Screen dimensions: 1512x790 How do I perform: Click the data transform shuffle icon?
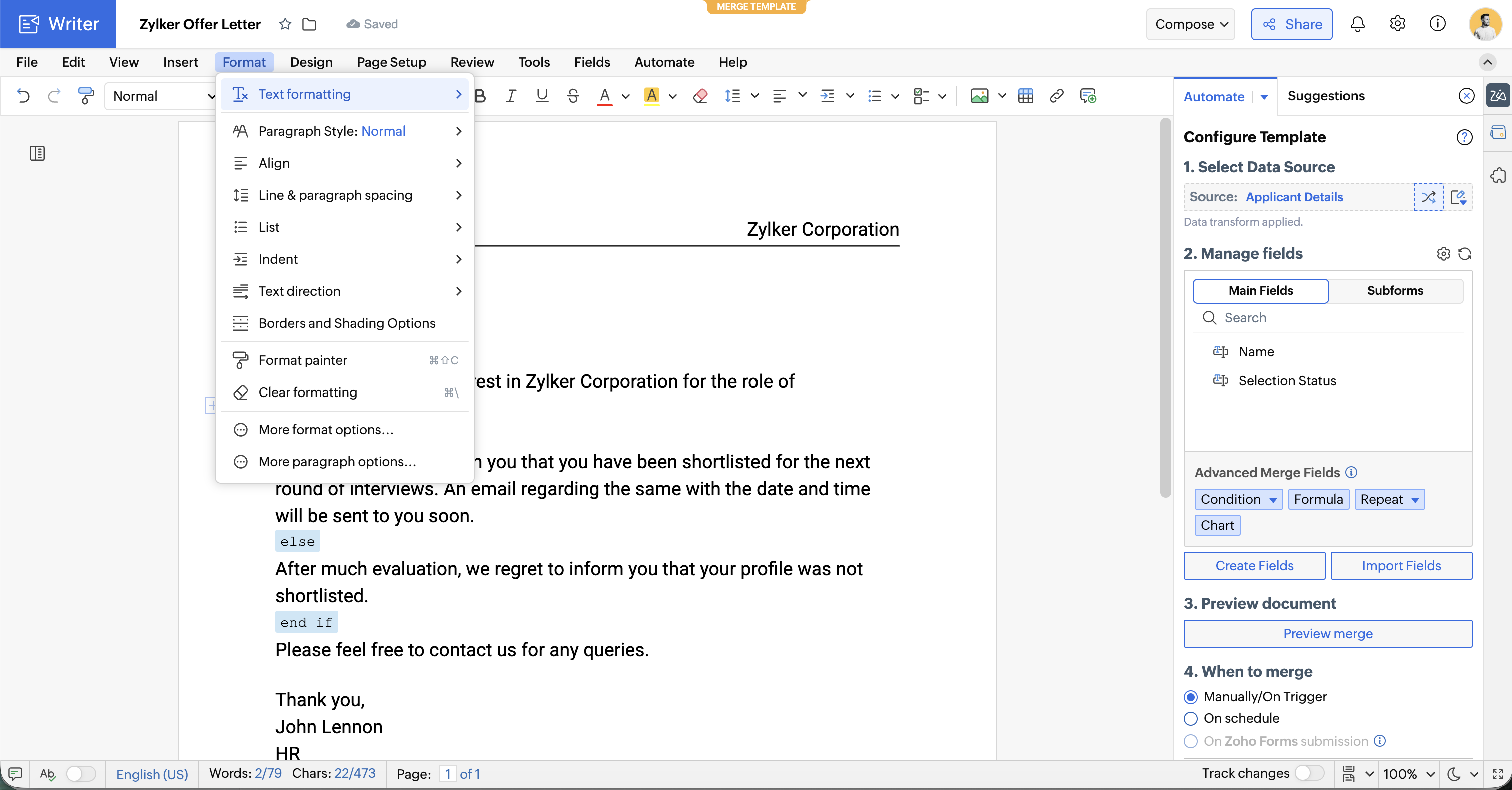click(x=1428, y=197)
